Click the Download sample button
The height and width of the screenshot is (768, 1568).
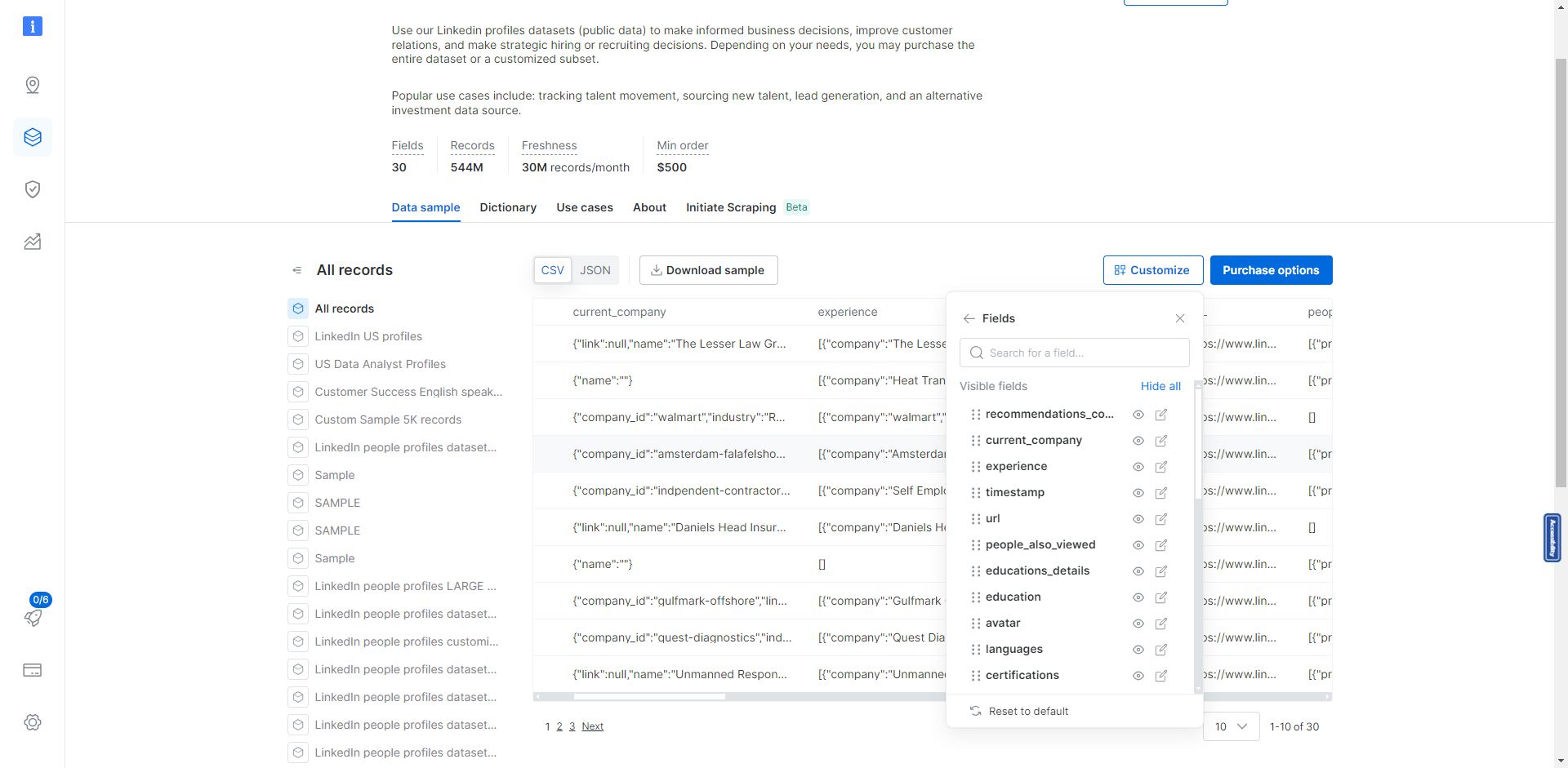click(x=708, y=270)
